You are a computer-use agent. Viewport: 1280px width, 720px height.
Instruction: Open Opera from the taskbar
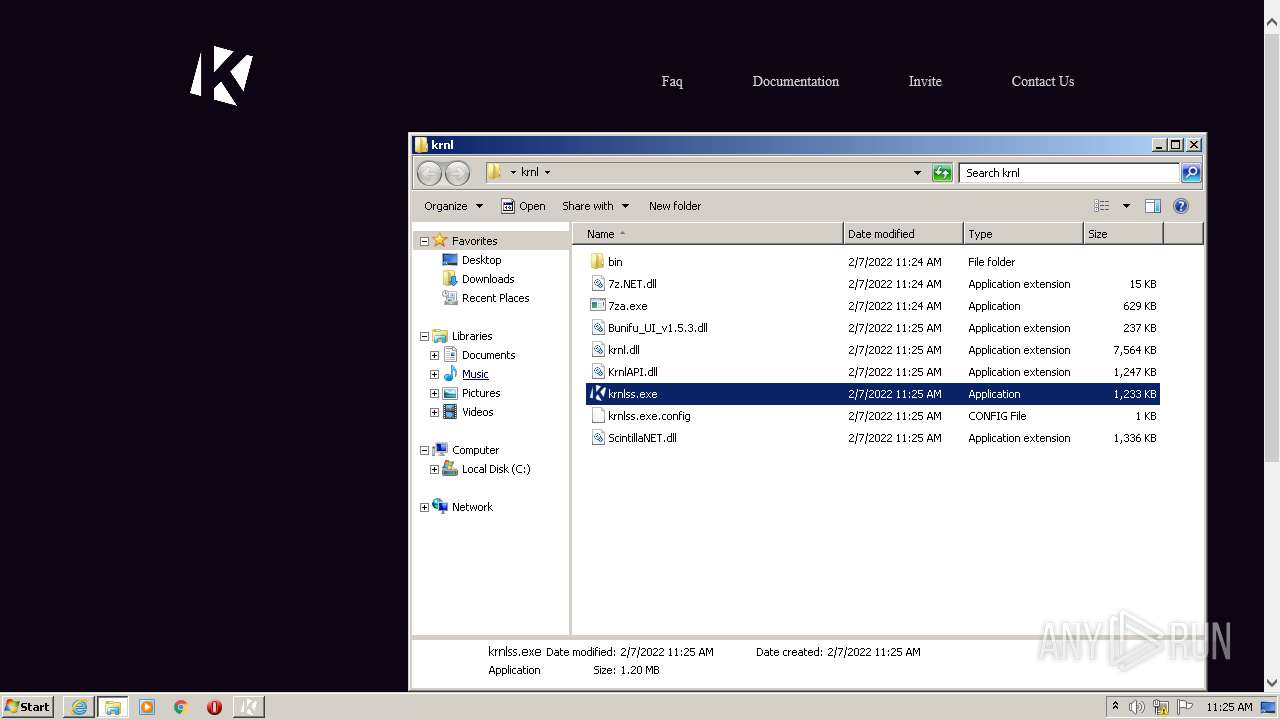[x=214, y=707]
